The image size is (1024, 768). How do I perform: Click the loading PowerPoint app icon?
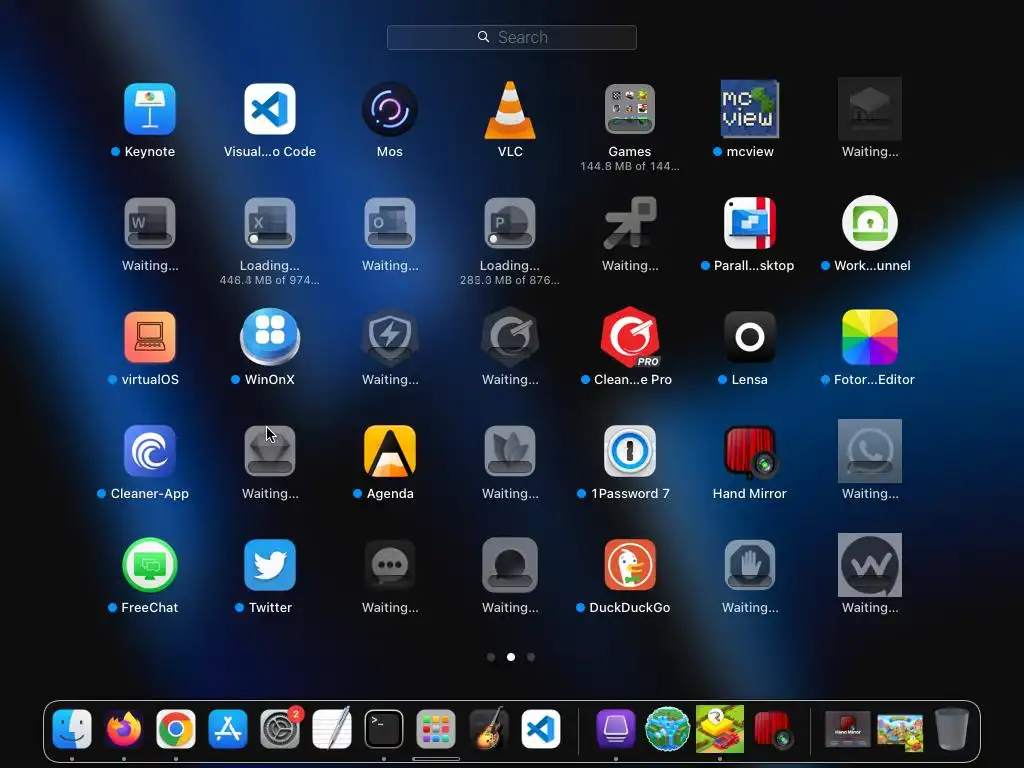(x=510, y=223)
